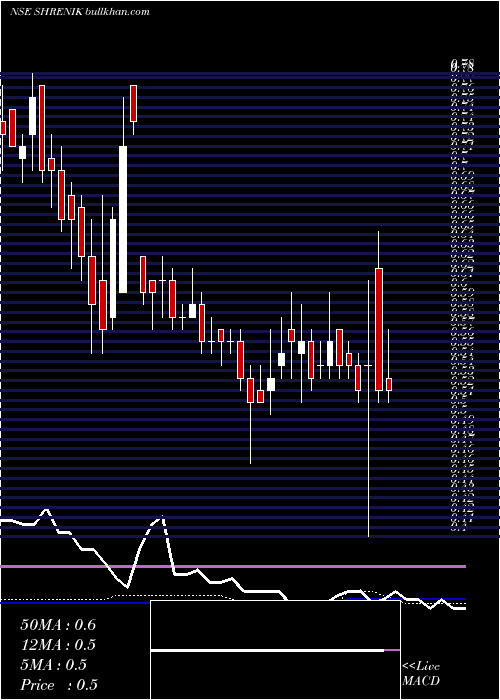The image size is (500, 700).
Task: Click the tallest white candlestick body
Action: pyautogui.click(x=123, y=219)
